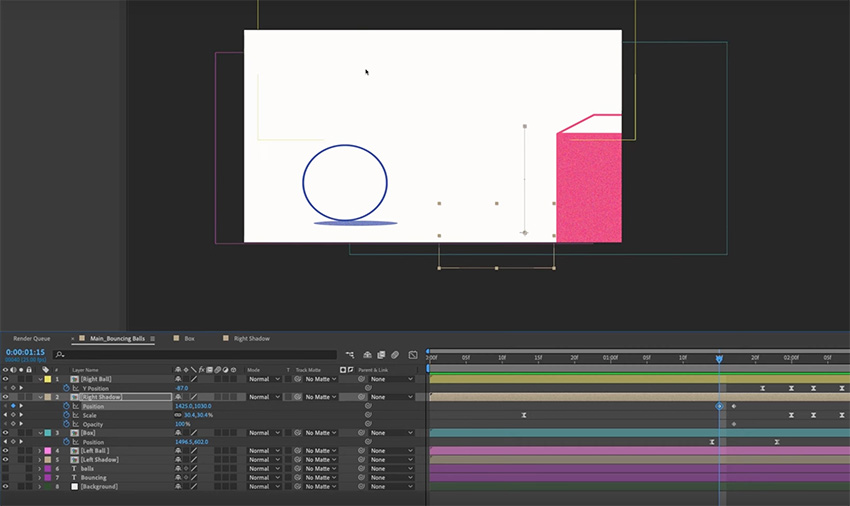Toggle the Scale property stopwatch

point(67,415)
